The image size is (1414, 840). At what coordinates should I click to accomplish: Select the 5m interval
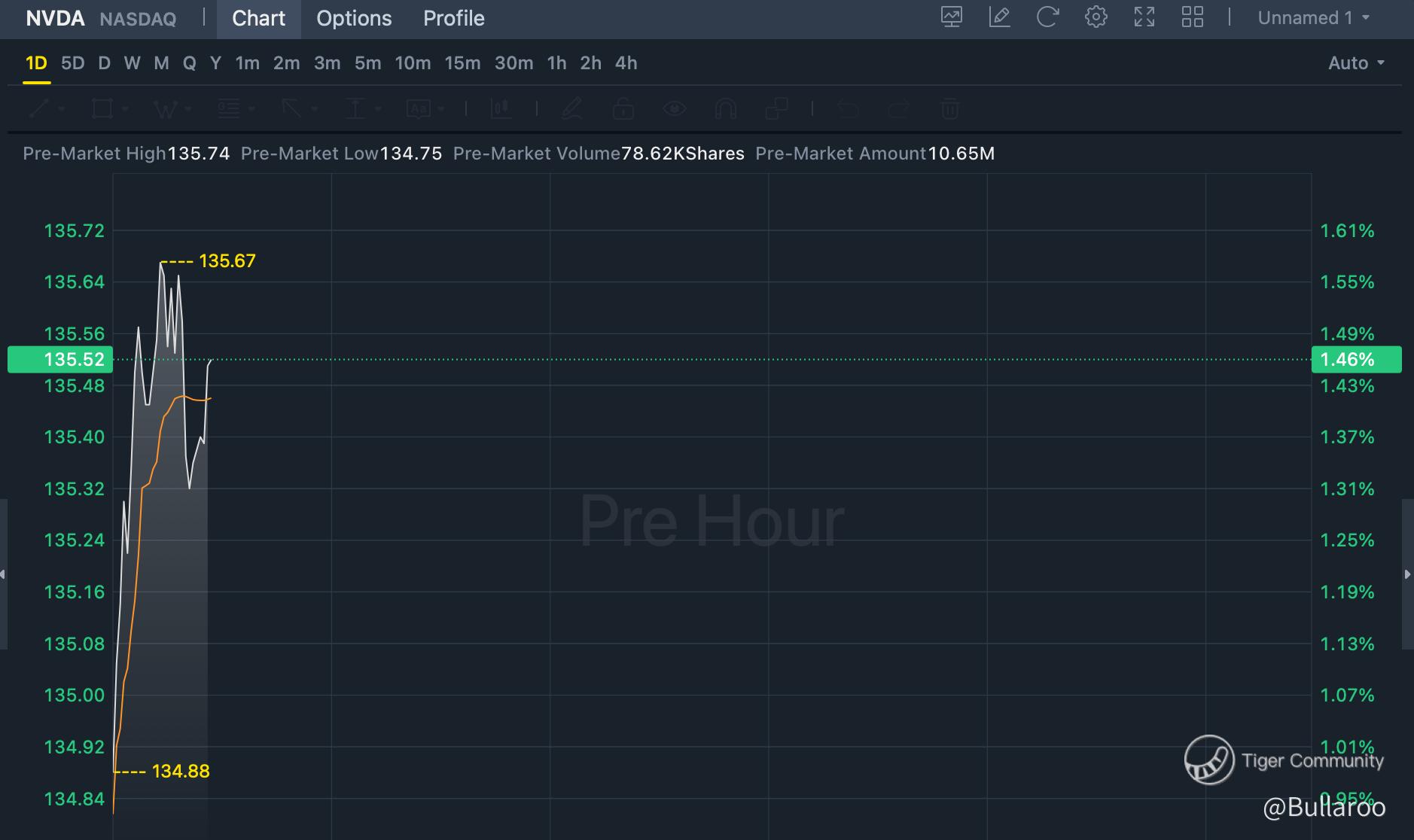coord(367,63)
